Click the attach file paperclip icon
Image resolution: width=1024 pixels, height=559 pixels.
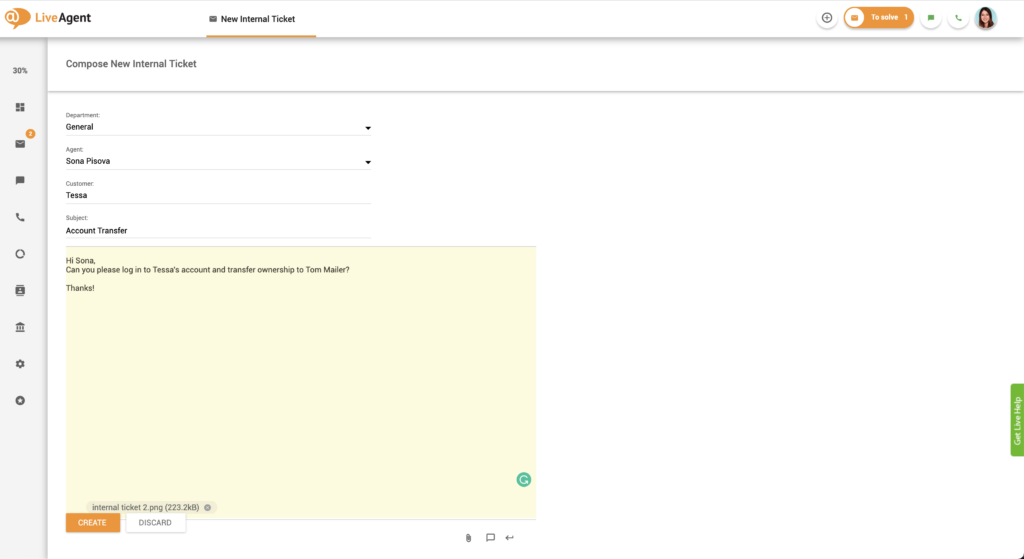point(468,538)
